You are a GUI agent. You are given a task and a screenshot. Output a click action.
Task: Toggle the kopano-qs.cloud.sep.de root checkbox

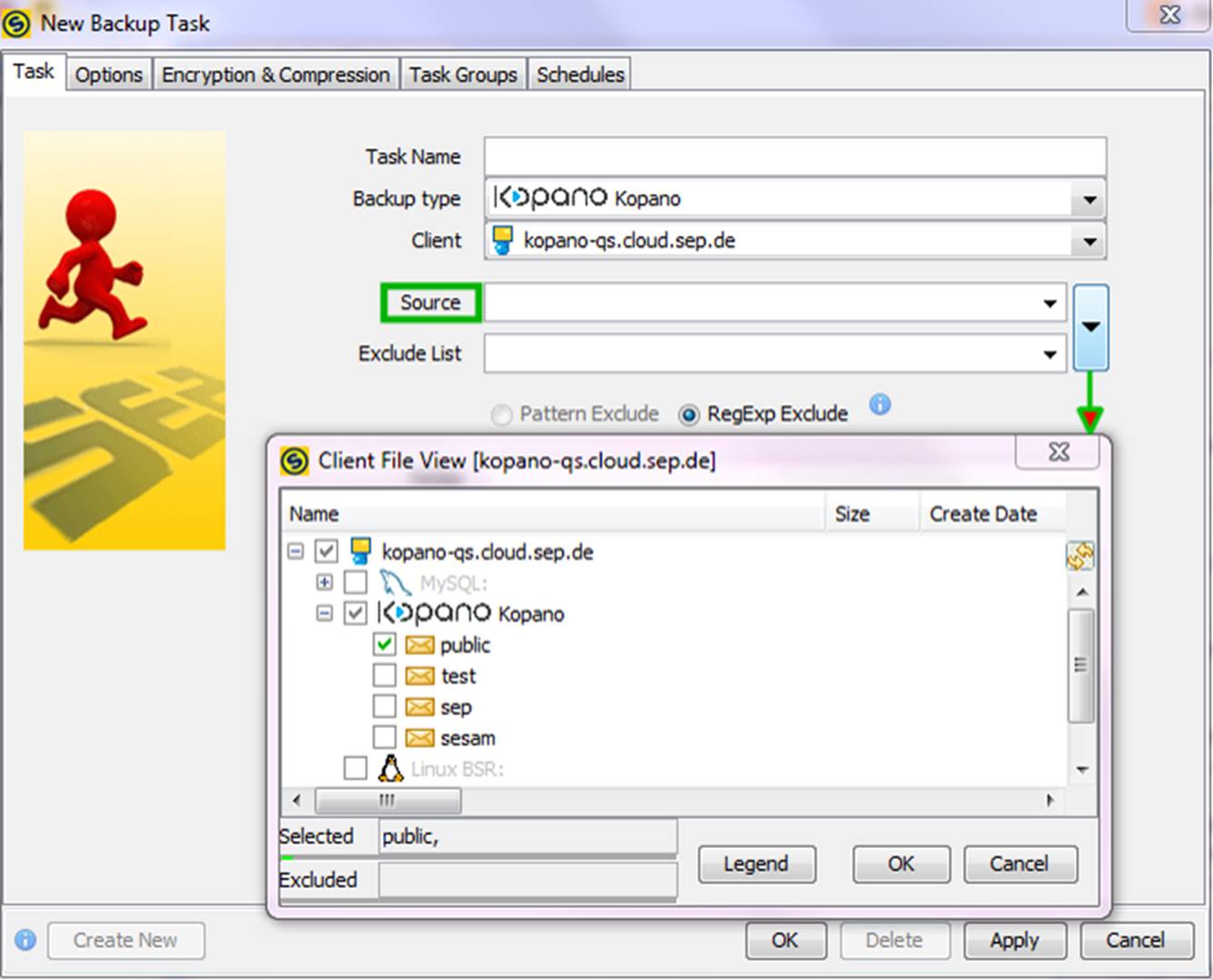coord(326,551)
